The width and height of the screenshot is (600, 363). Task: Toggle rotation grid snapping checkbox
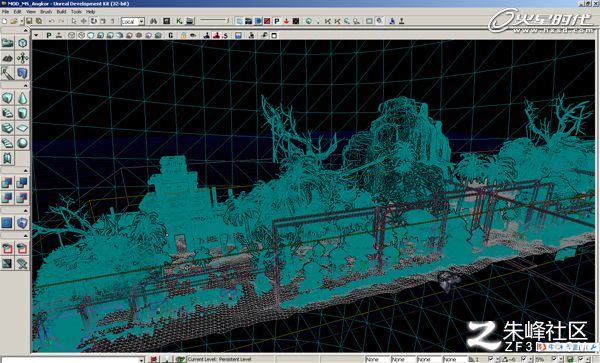coord(524,359)
